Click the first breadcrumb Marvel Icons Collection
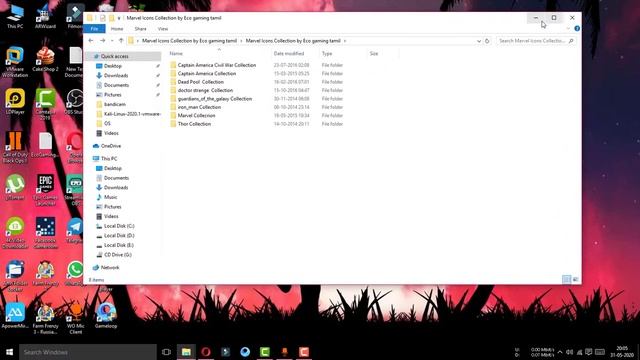 189,41
